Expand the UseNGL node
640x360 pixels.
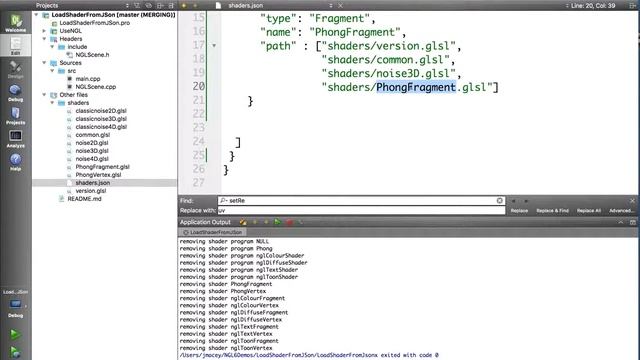click(44, 31)
